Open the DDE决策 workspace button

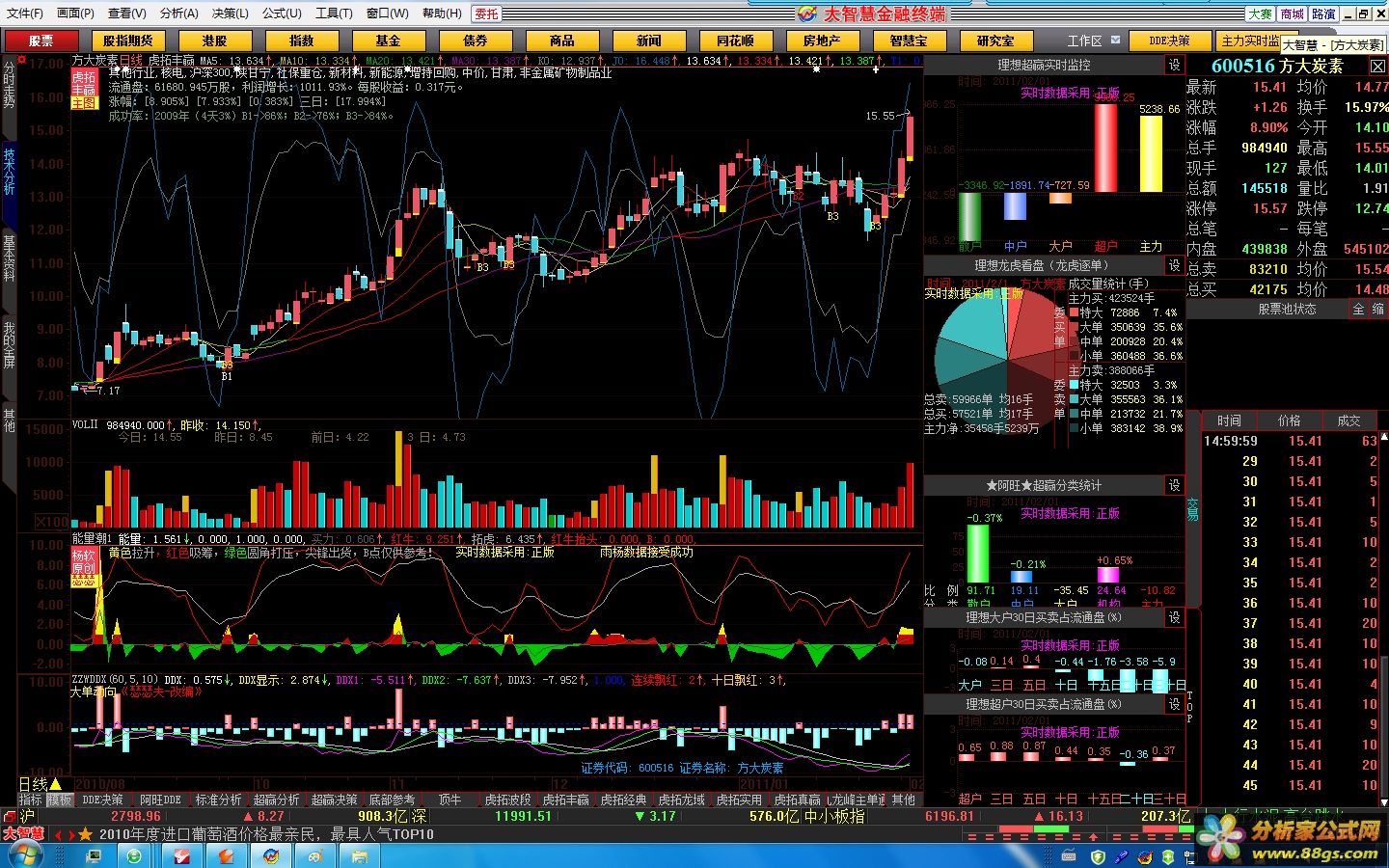click(1170, 41)
